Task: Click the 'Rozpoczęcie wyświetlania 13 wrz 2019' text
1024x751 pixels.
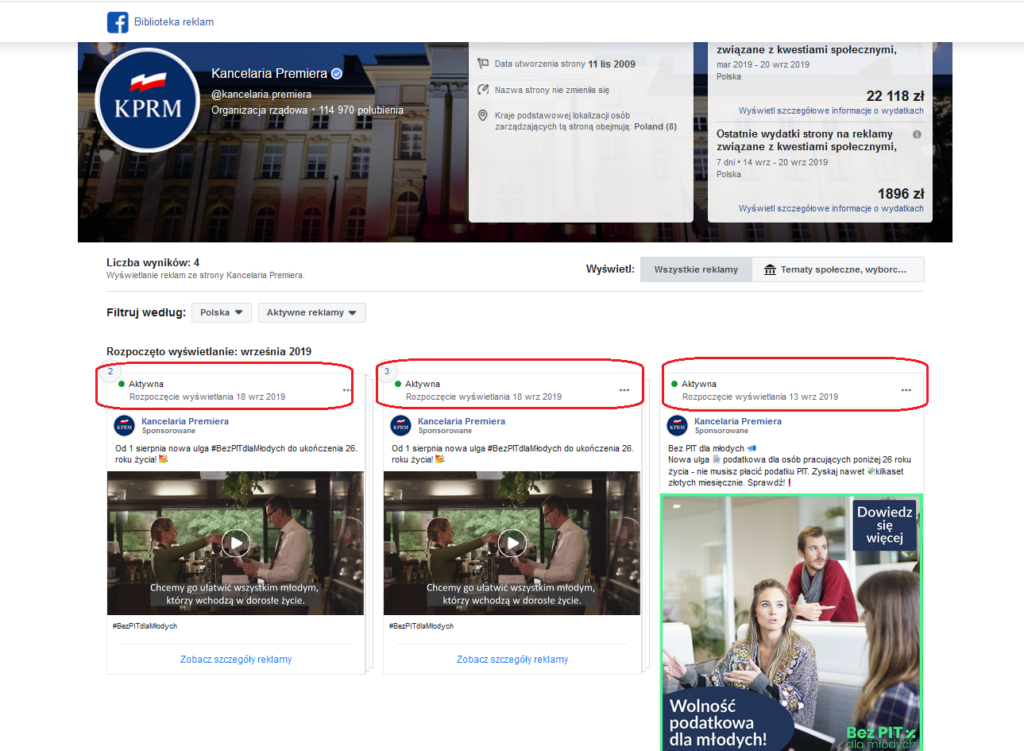Action: click(x=760, y=397)
